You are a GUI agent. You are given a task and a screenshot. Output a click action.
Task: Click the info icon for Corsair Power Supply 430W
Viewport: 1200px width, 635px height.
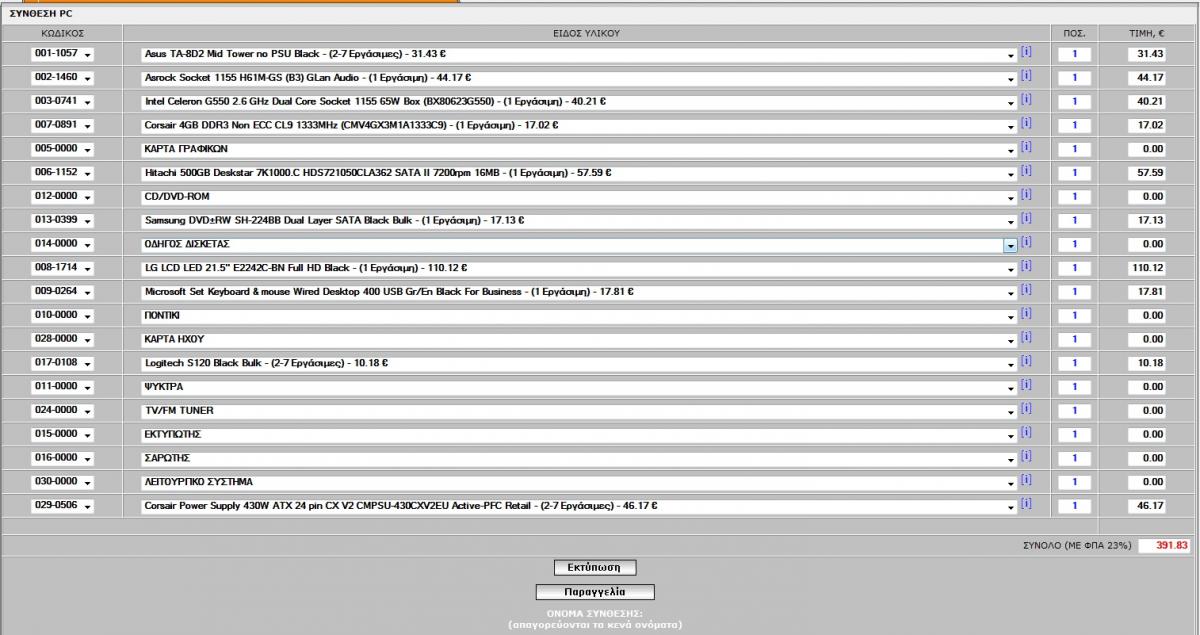click(x=1026, y=505)
